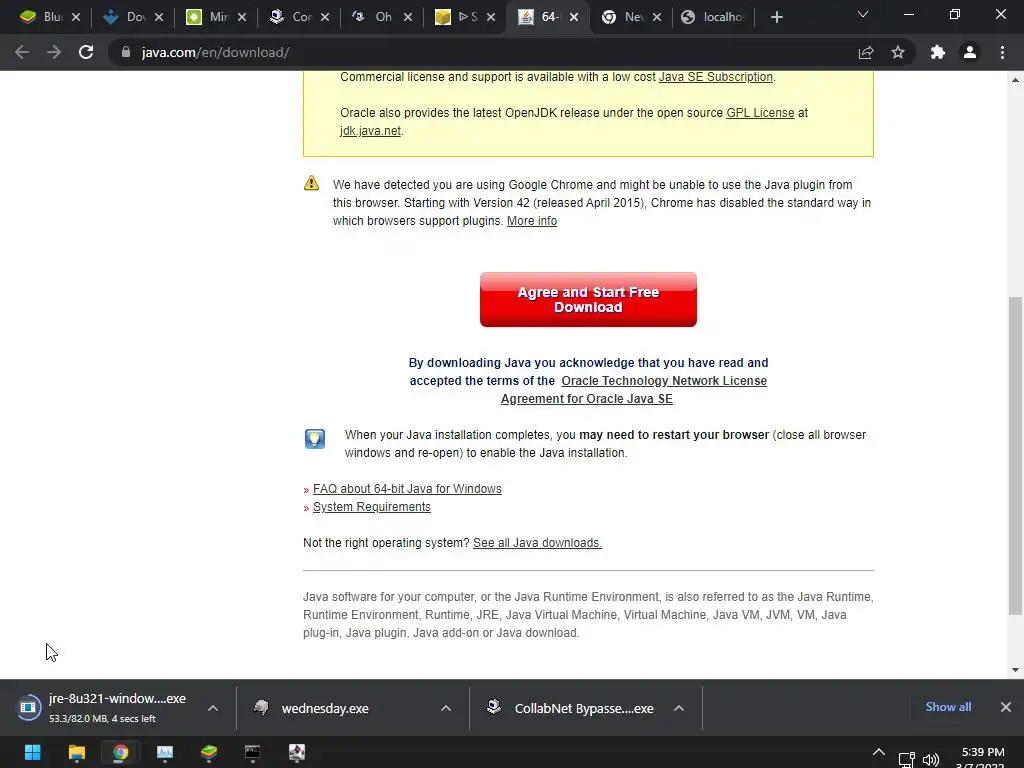Image resolution: width=1024 pixels, height=768 pixels.
Task: Go back to the previous page
Action: pos(22,52)
